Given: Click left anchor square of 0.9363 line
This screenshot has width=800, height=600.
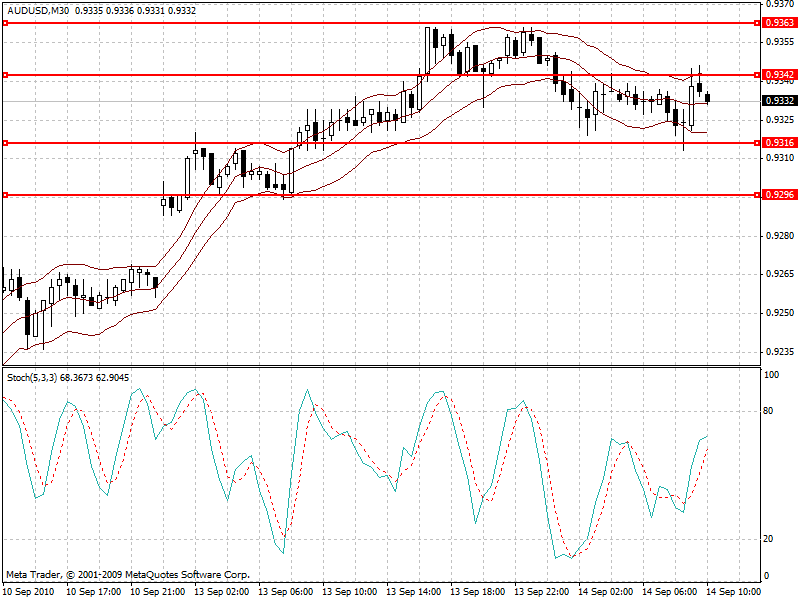Looking at the screenshot, I should tap(5, 22).
